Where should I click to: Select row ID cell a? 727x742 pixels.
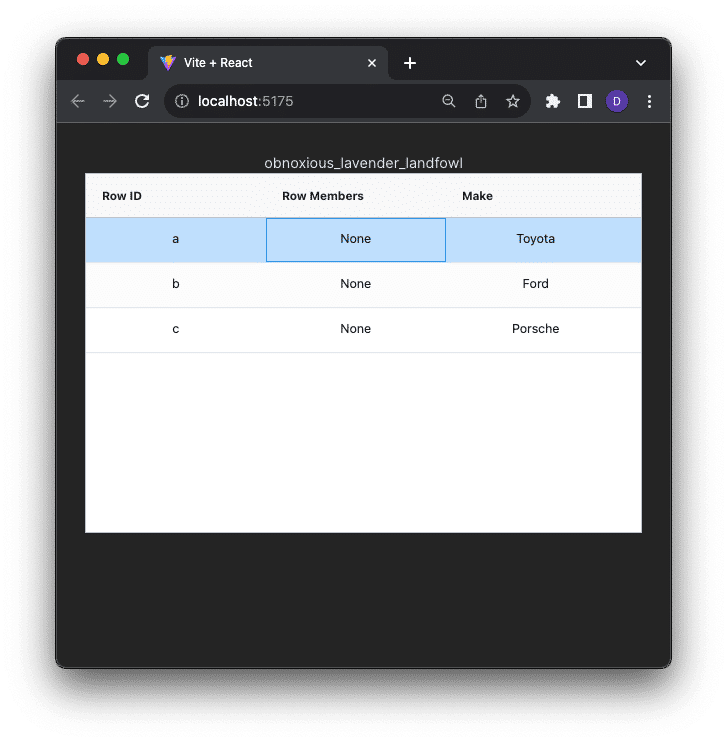coord(176,239)
